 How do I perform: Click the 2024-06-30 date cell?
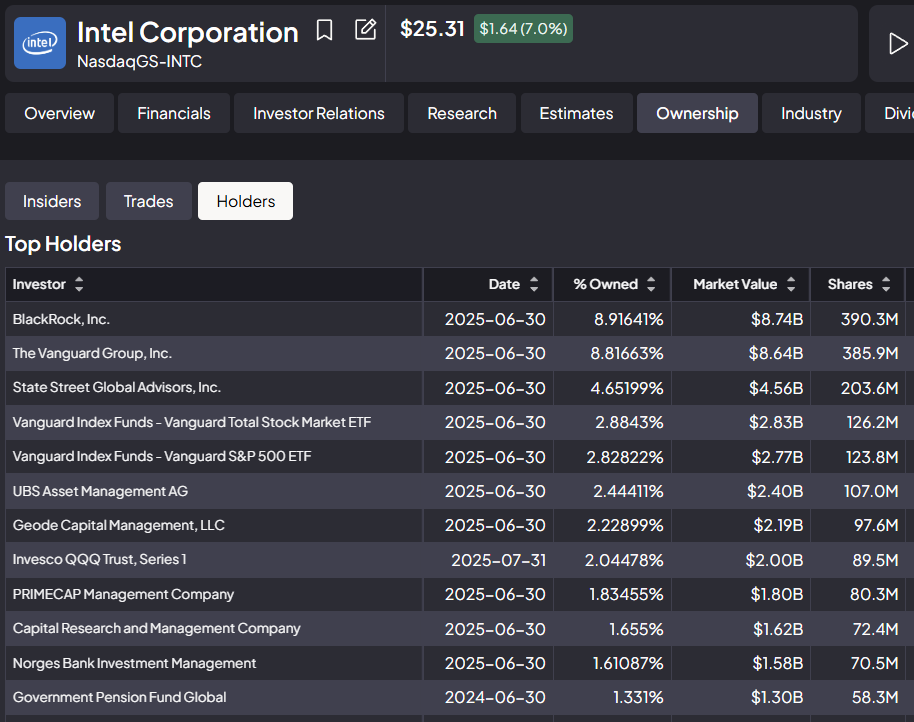[495, 698]
